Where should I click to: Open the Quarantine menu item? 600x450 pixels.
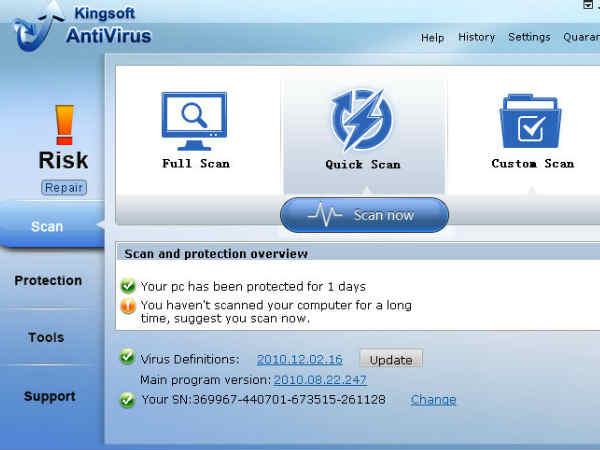[x=581, y=37]
